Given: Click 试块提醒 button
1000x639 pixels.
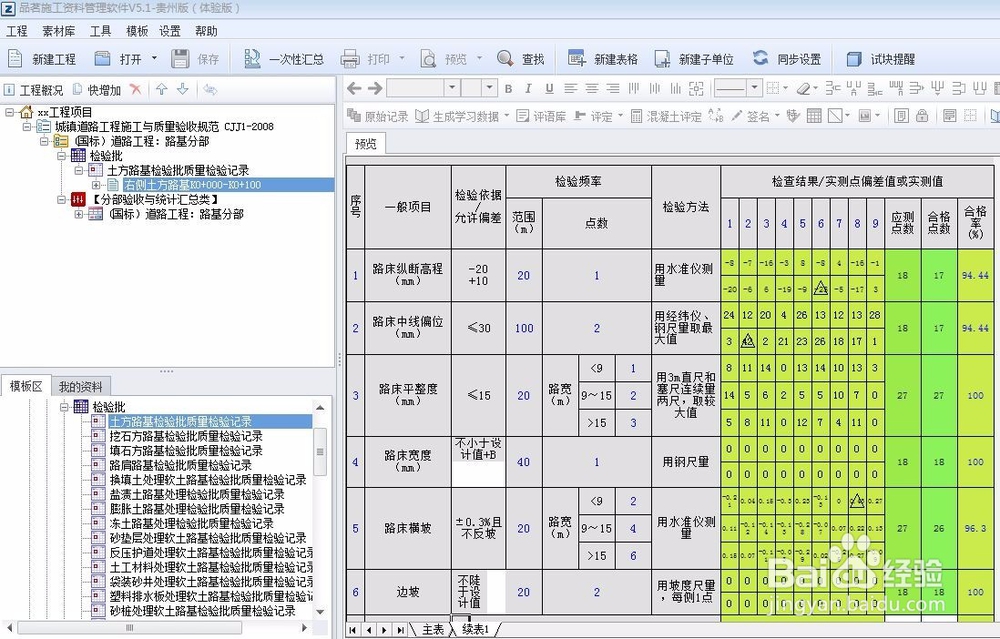Looking at the screenshot, I should 881,59.
